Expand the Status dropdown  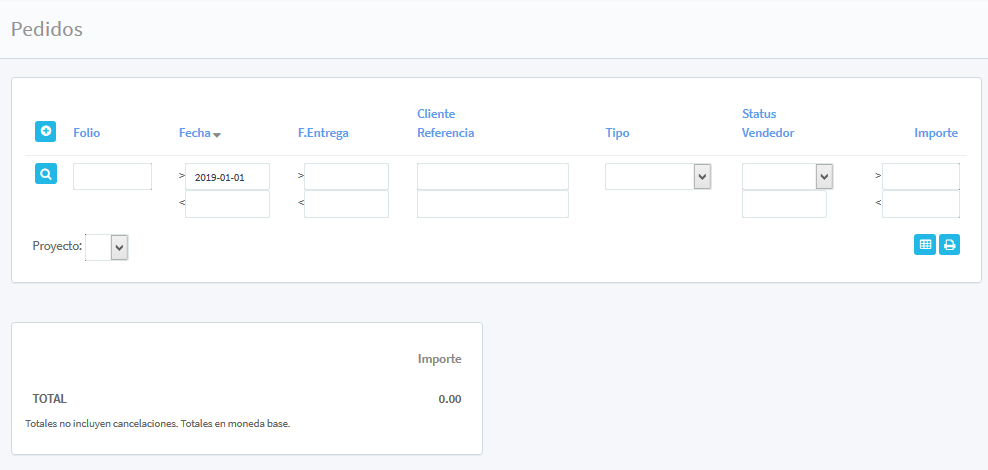(x=788, y=176)
